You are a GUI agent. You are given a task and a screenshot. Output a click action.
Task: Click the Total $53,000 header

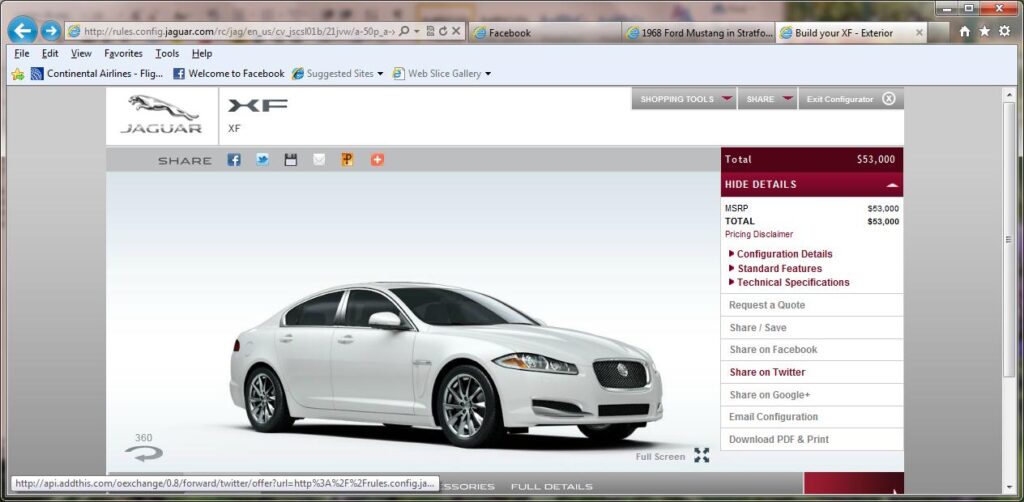point(812,159)
